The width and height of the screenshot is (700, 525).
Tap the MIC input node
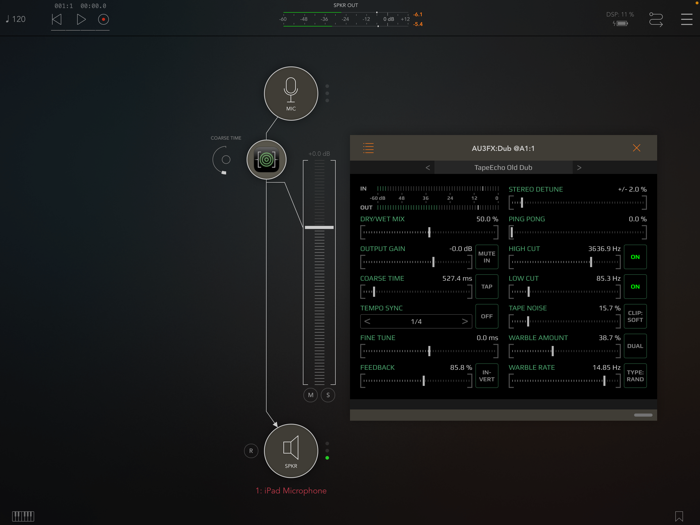[291, 94]
